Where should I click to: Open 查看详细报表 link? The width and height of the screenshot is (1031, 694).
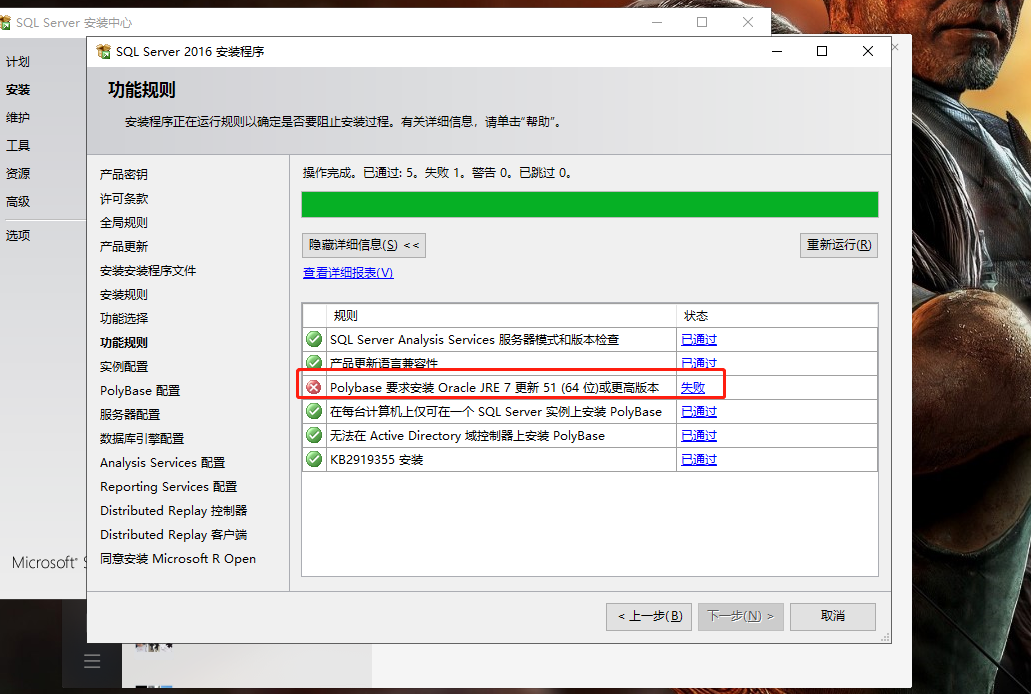[x=348, y=272]
